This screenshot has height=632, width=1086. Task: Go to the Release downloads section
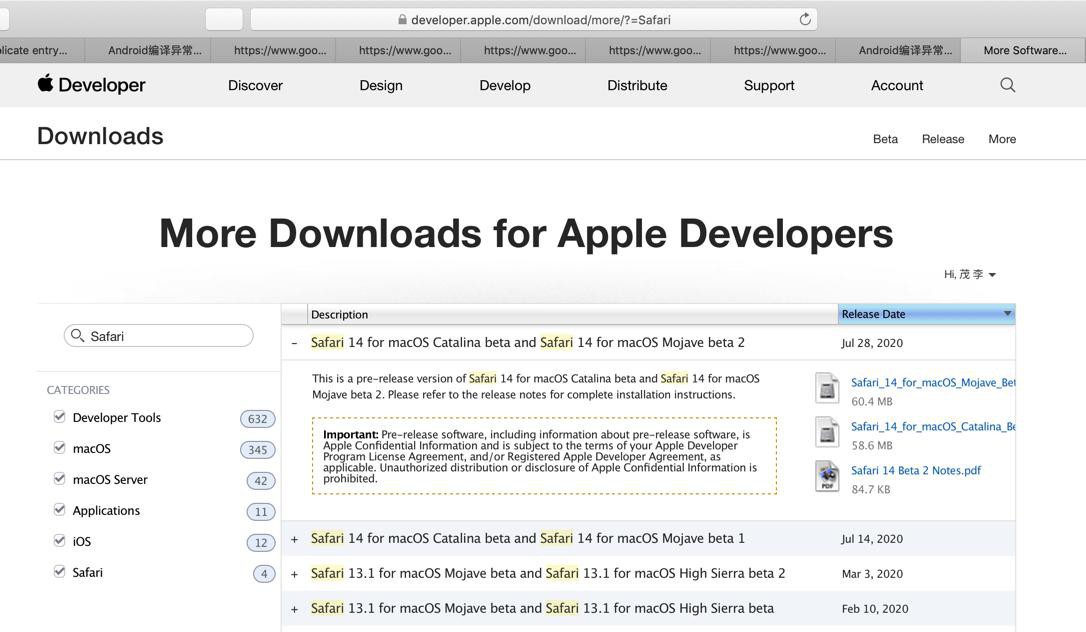pyautogui.click(x=943, y=139)
